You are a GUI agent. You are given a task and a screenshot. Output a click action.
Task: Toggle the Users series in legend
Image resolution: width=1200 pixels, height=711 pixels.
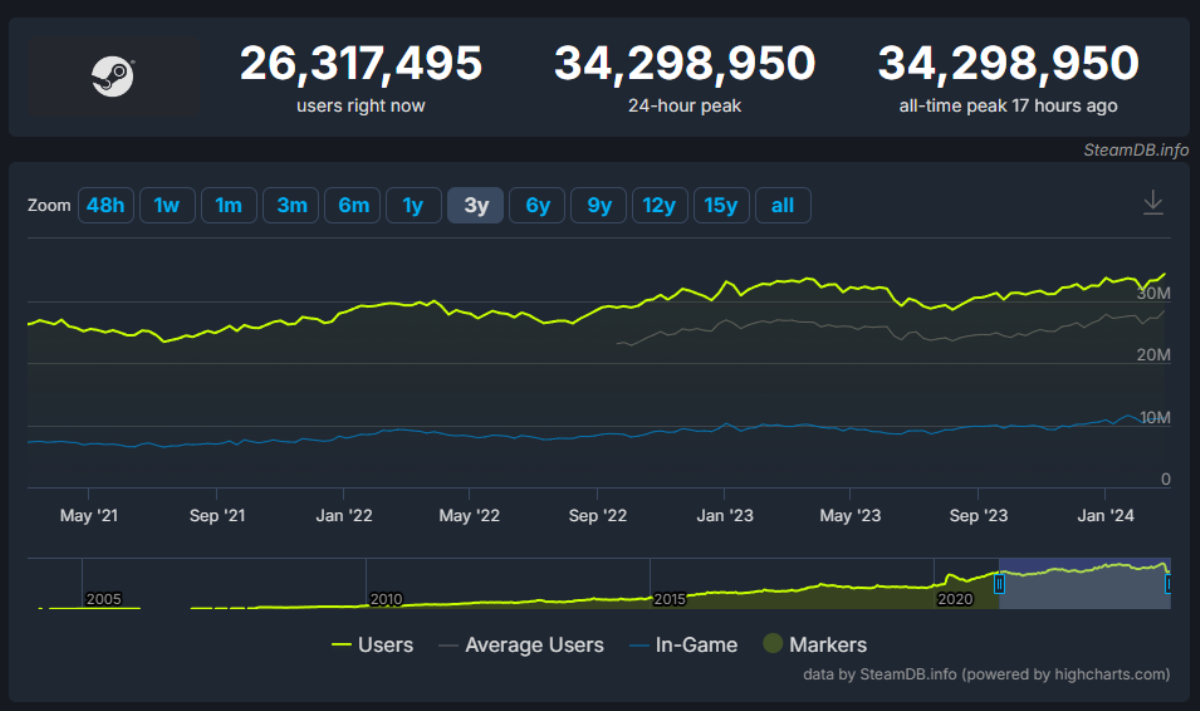coord(372,645)
